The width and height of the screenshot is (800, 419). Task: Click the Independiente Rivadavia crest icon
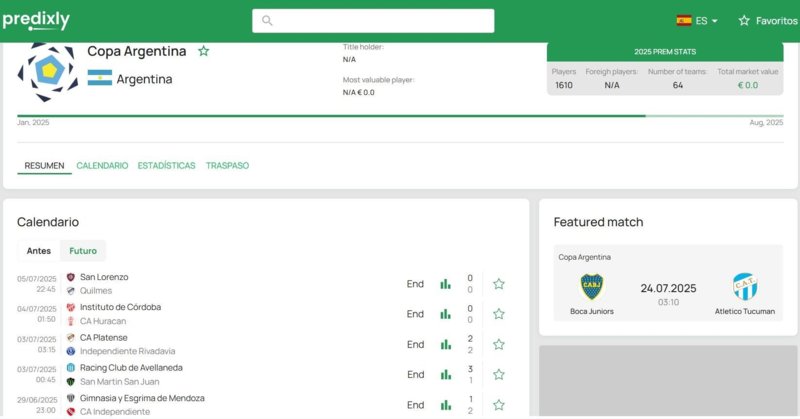tap(71, 351)
